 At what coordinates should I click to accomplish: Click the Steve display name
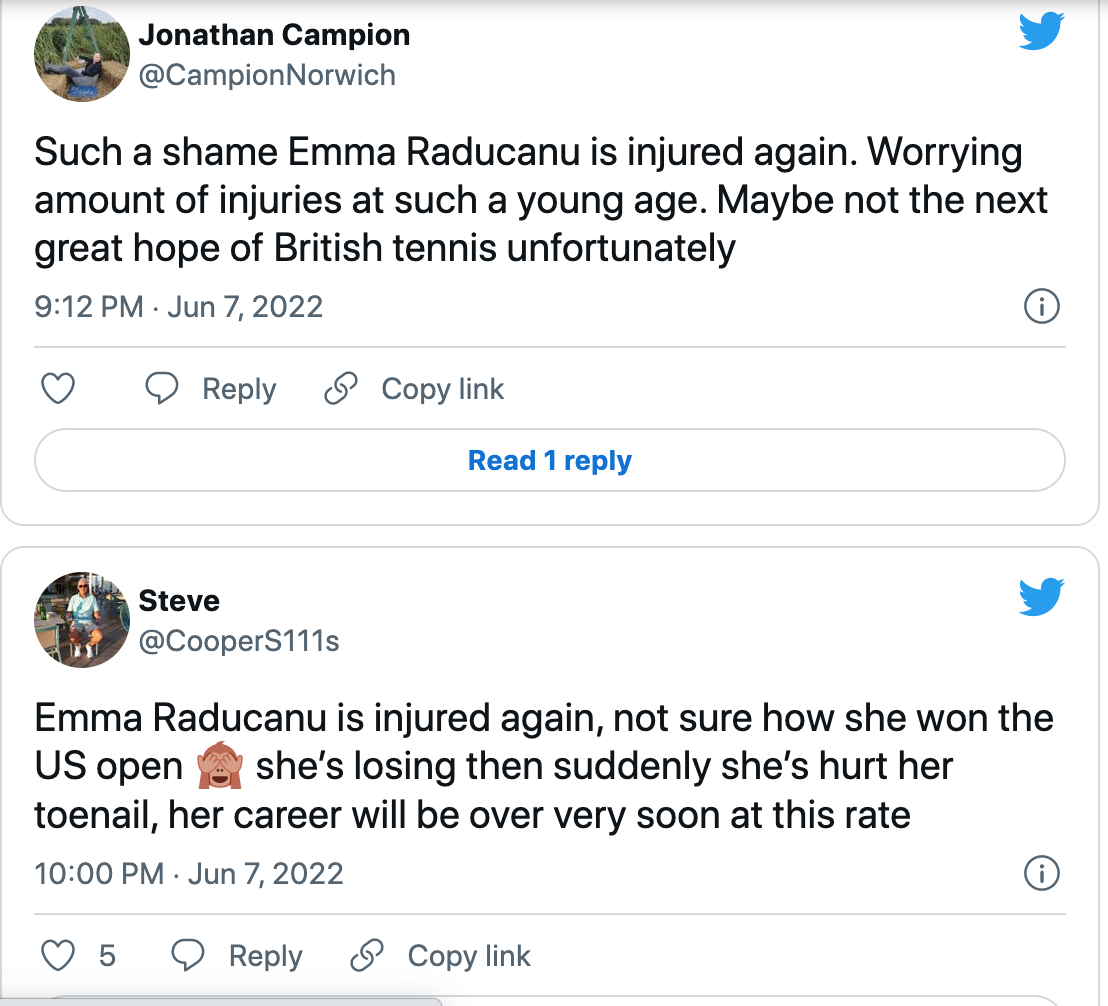click(179, 601)
